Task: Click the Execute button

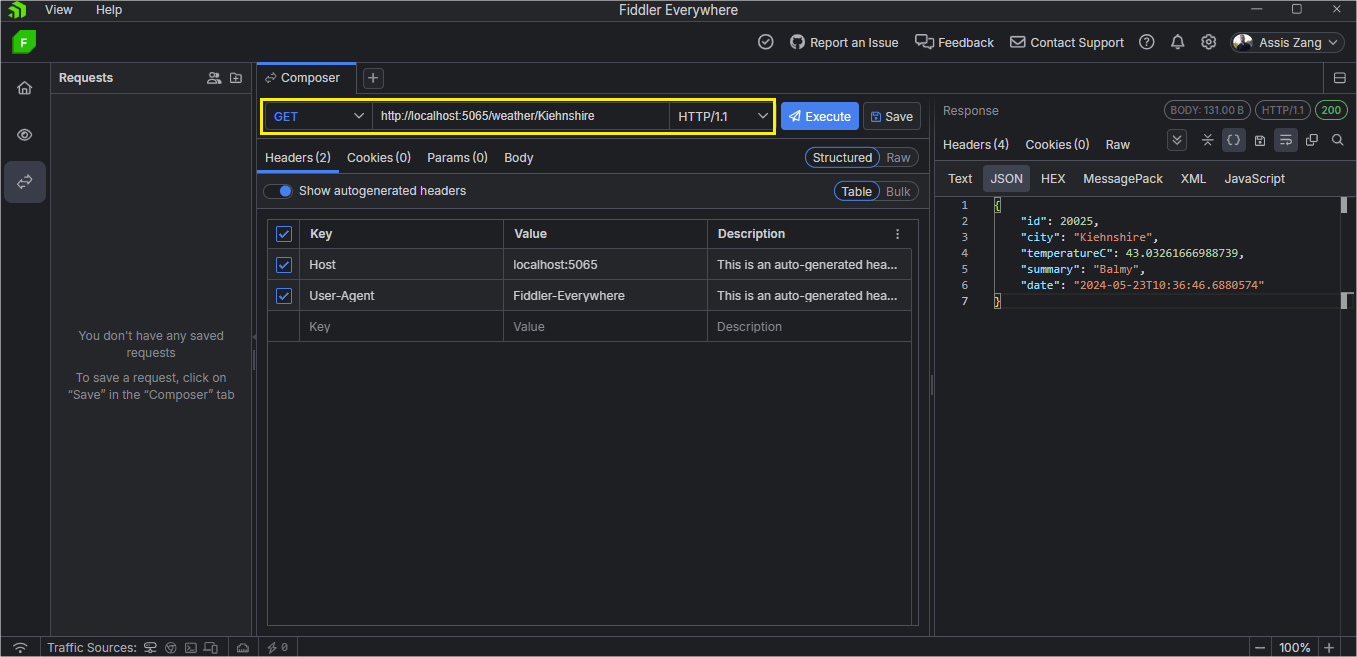Action: pos(820,116)
